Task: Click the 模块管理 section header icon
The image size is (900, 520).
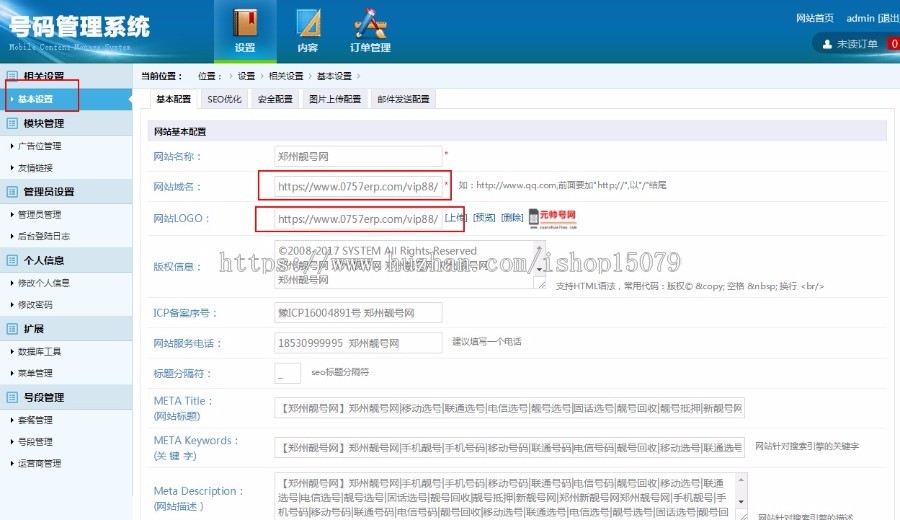Action: click(x=12, y=123)
